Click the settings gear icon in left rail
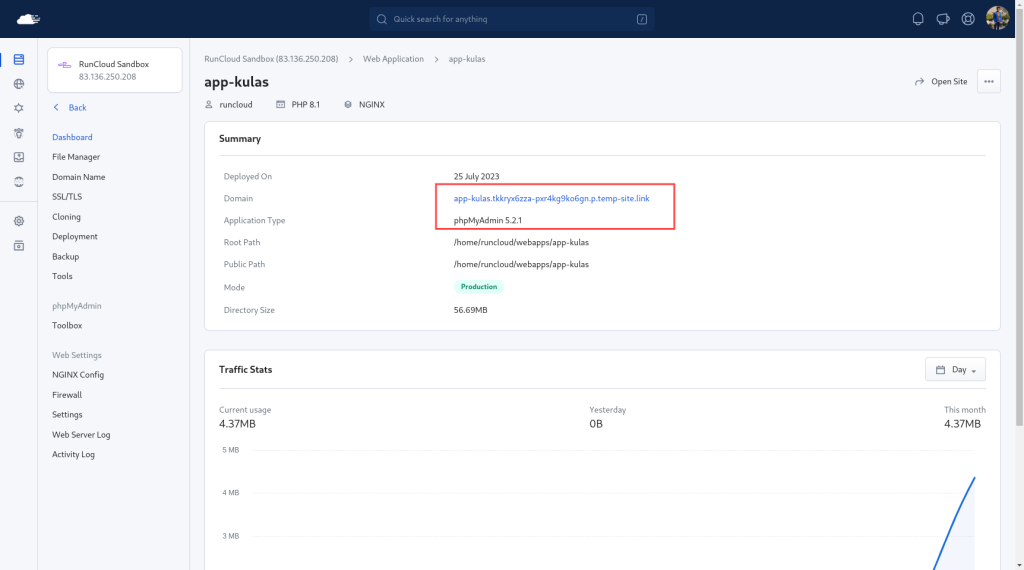 coord(19,221)
